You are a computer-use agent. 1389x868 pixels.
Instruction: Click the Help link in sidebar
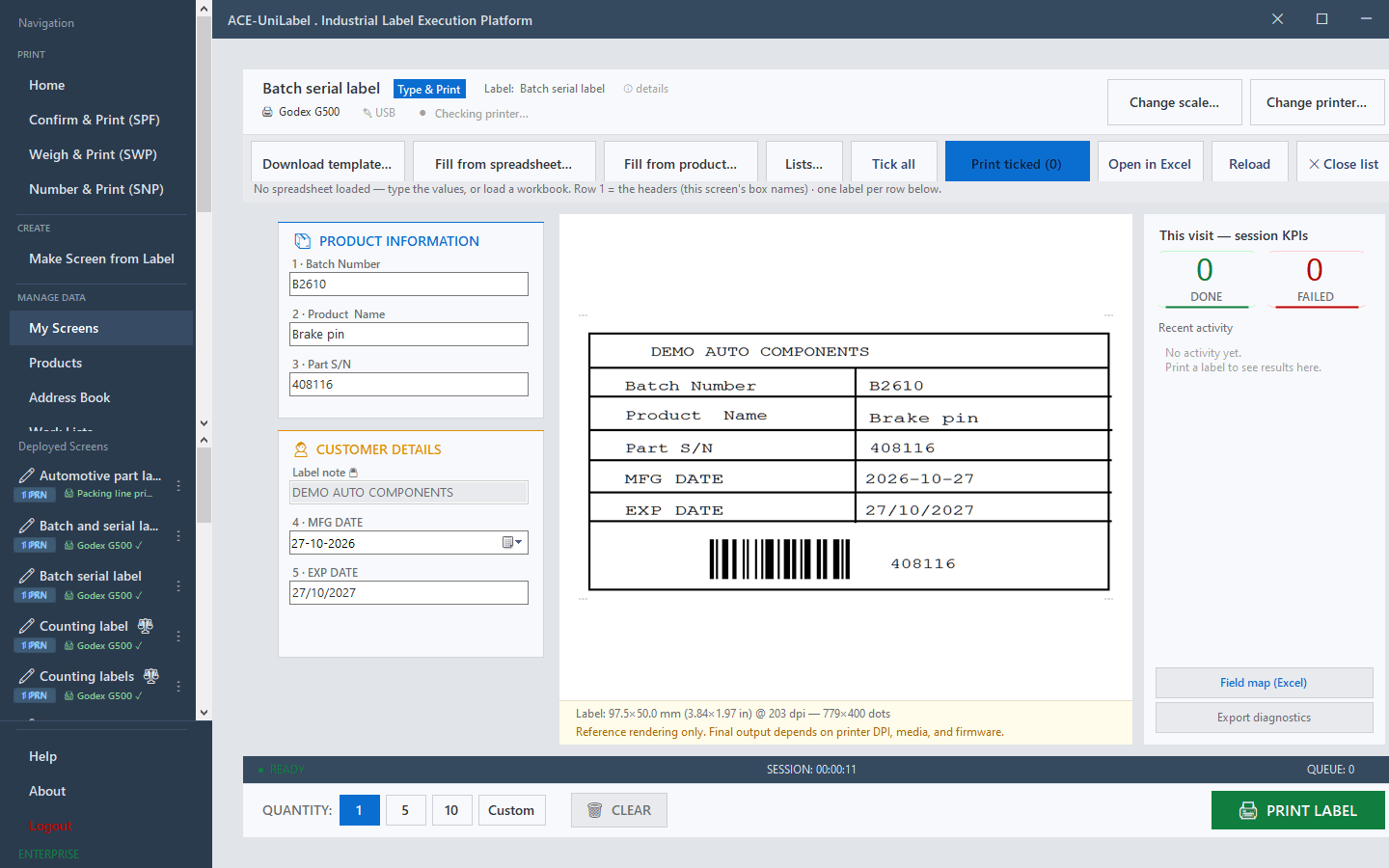(x=42, y=756)
